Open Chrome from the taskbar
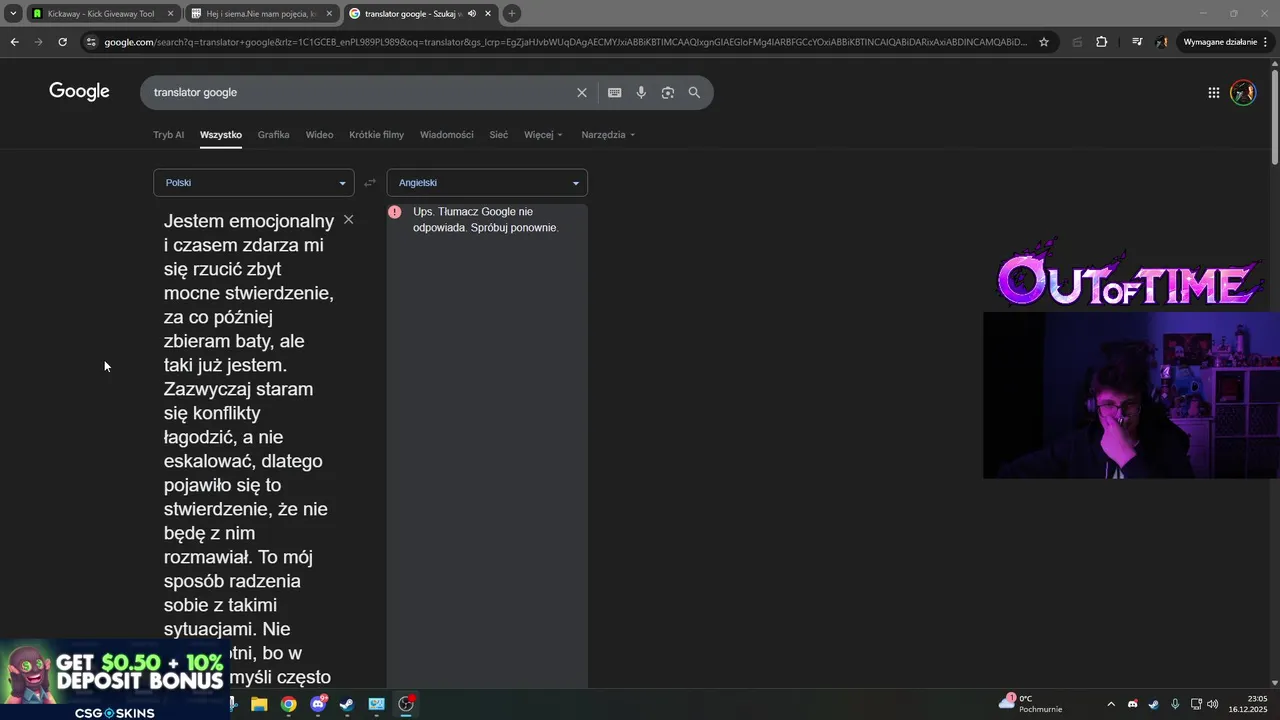Screen dimensions: 1280x720 (x=288, y=704)
